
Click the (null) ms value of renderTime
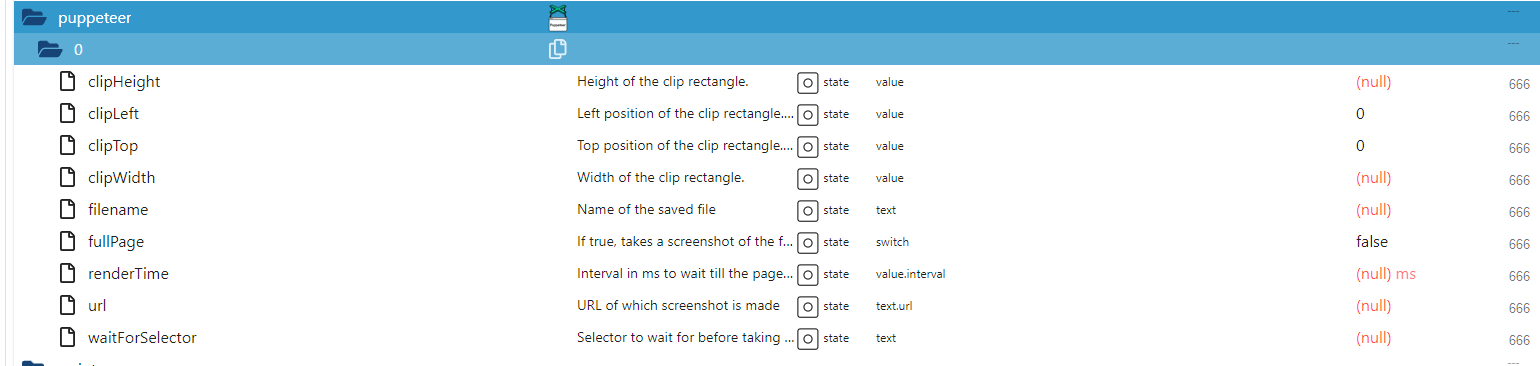[x=1385, y=274]
